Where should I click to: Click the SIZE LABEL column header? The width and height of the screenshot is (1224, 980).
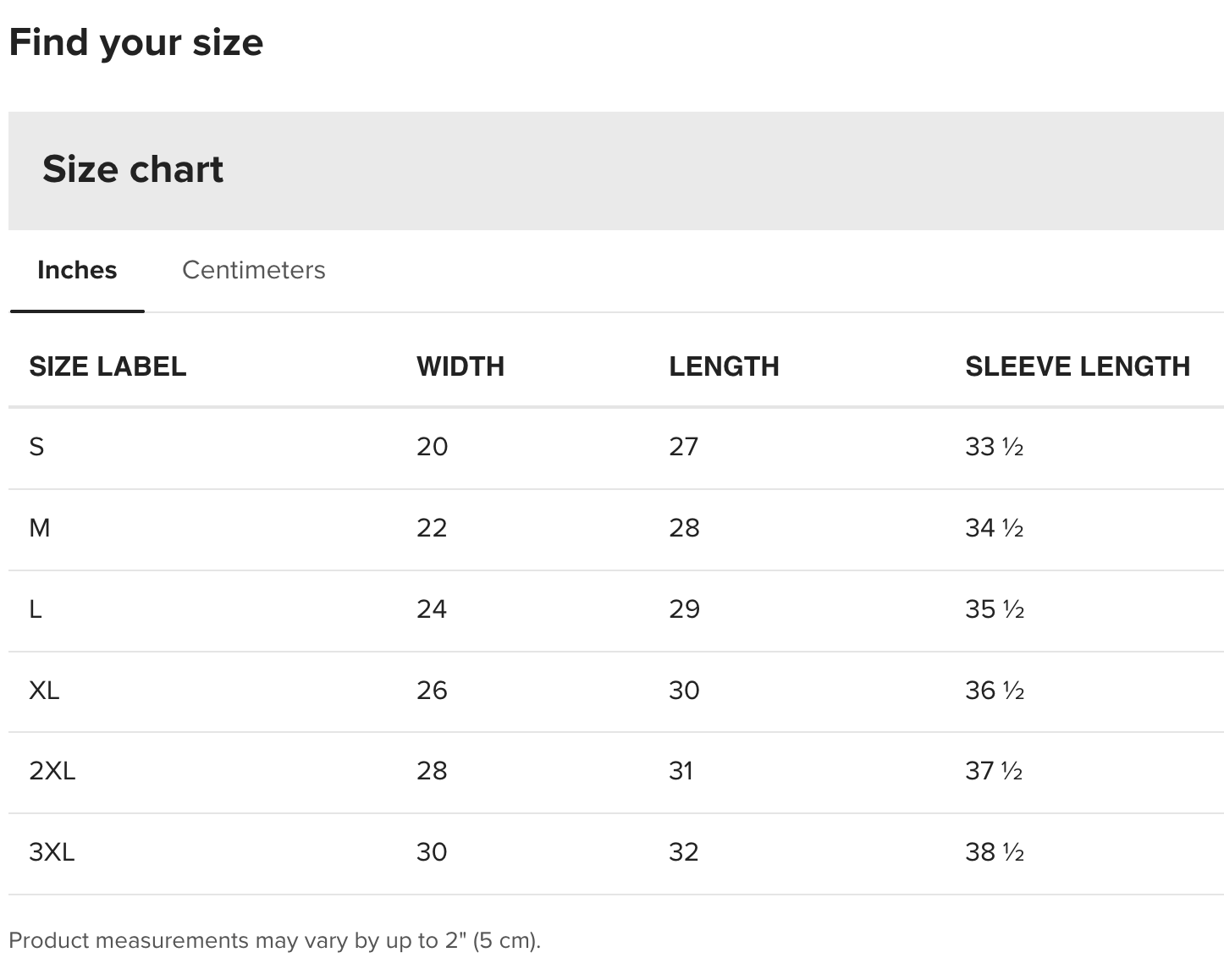108,366
